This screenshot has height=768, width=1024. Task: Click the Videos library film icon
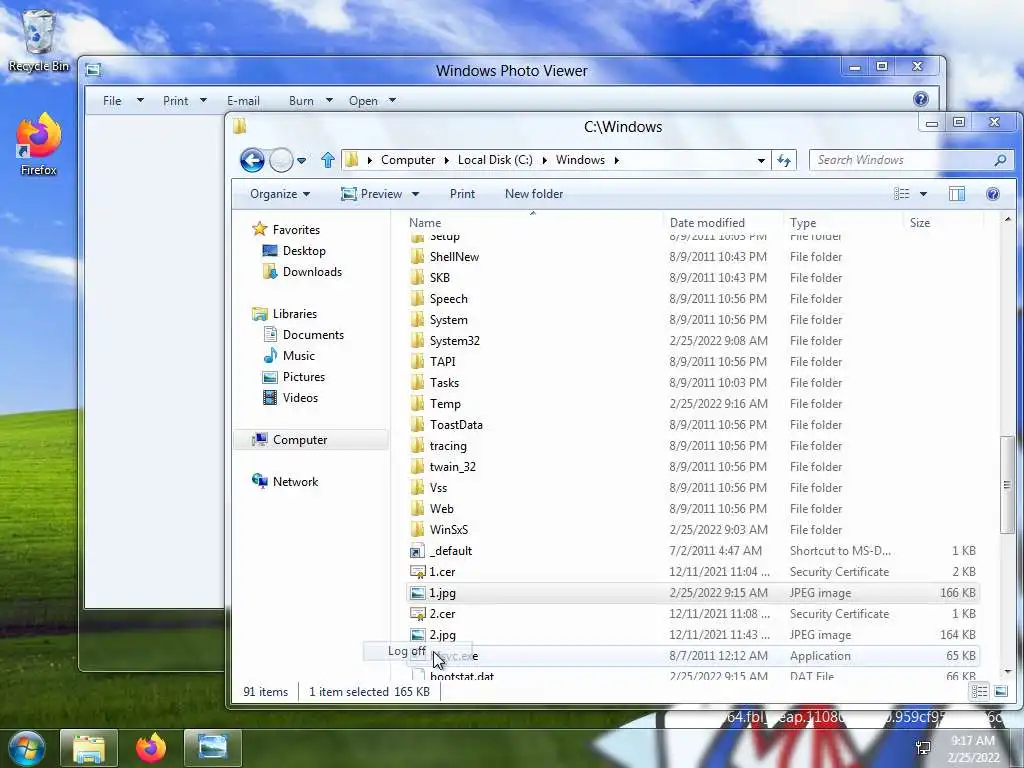[270, 398]
